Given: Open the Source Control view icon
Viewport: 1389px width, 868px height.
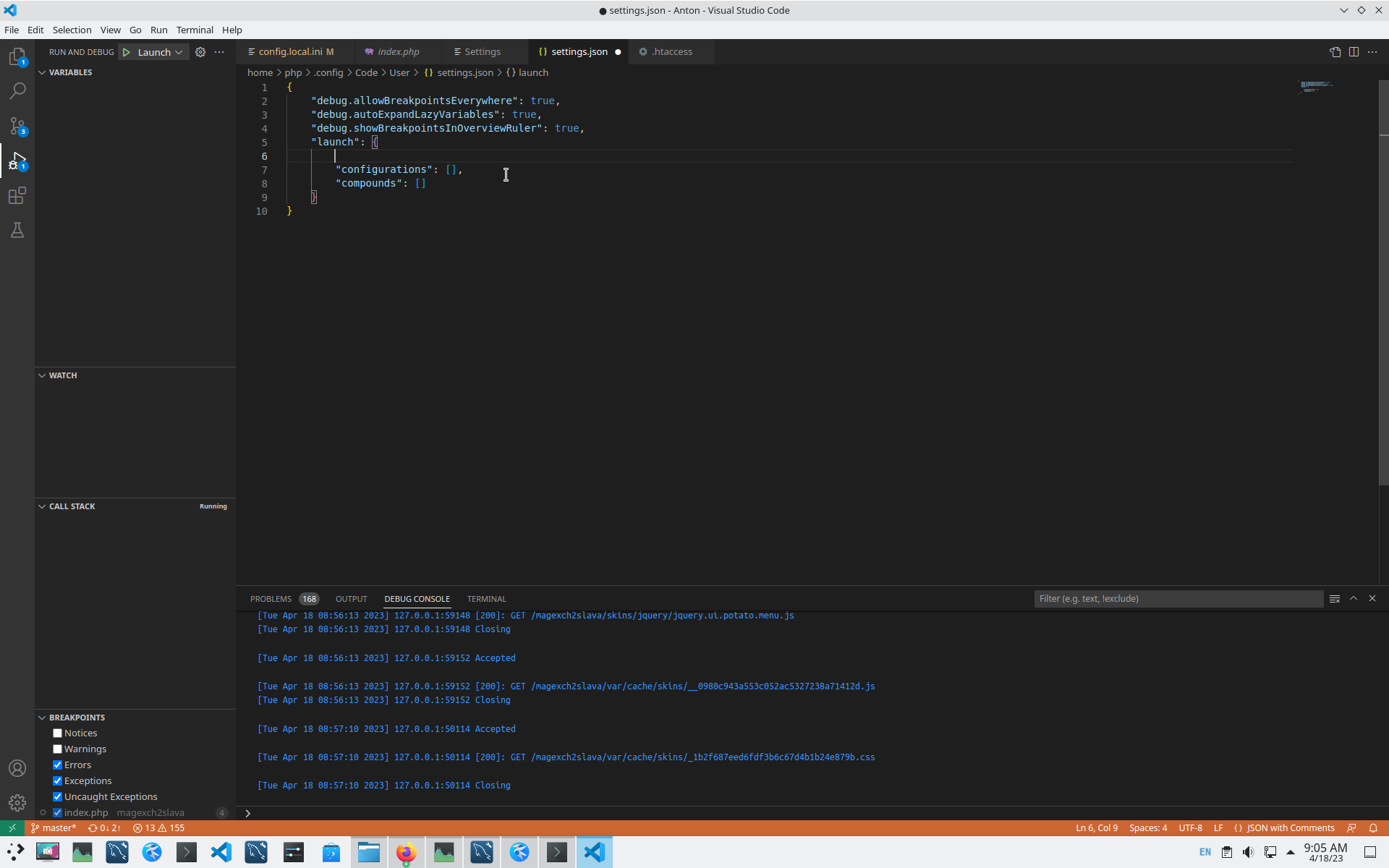Looking at the screenshot, I should 17,126.
